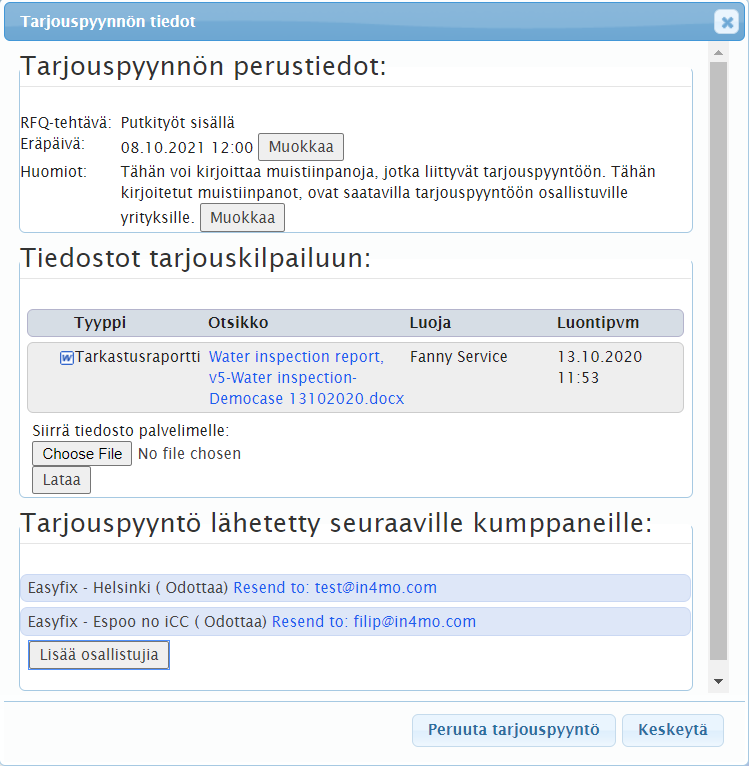Select the Easyfix - Helsinki partner row
Image resolution: width=749 pixels, height=766 pixels.
125,588
